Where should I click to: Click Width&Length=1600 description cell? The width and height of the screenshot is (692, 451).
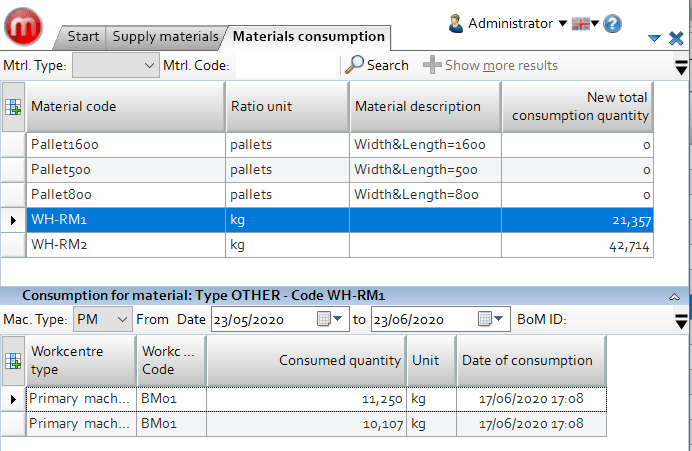[x=425, y=145]
